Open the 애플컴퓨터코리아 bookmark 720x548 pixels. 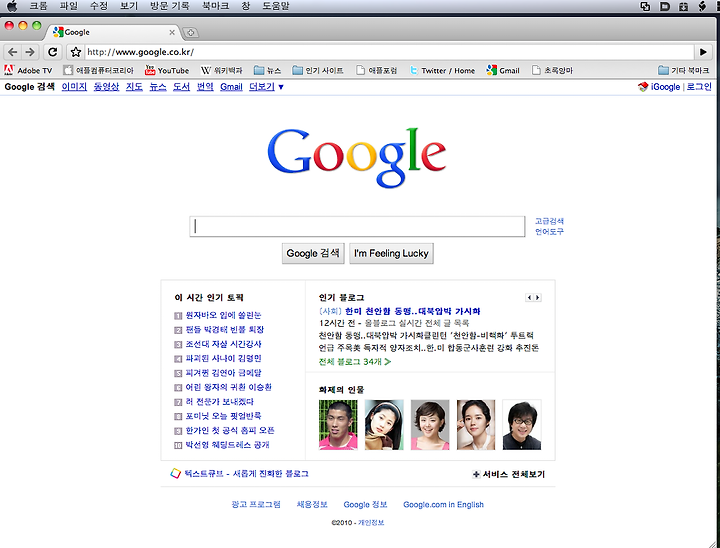[x=98, y=70]
